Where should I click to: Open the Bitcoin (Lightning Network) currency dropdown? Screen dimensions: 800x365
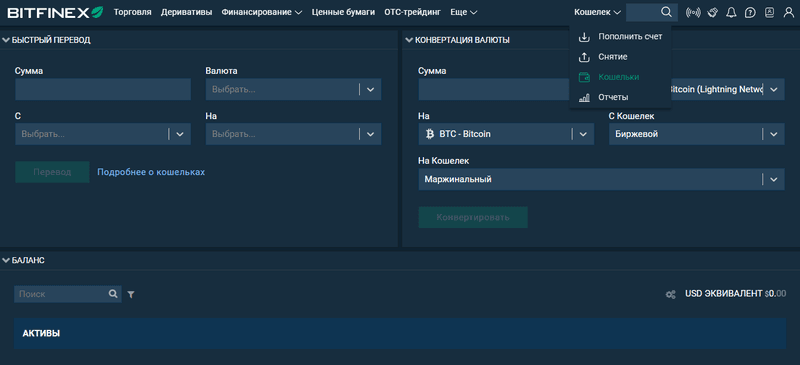click(728, 89)
